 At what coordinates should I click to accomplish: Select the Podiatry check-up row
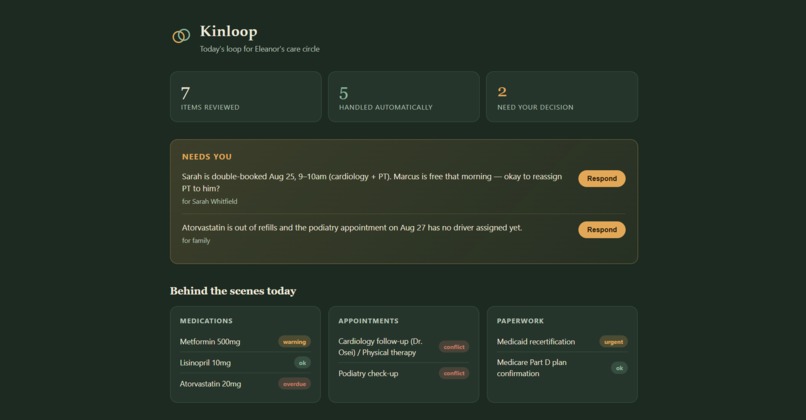404,373
